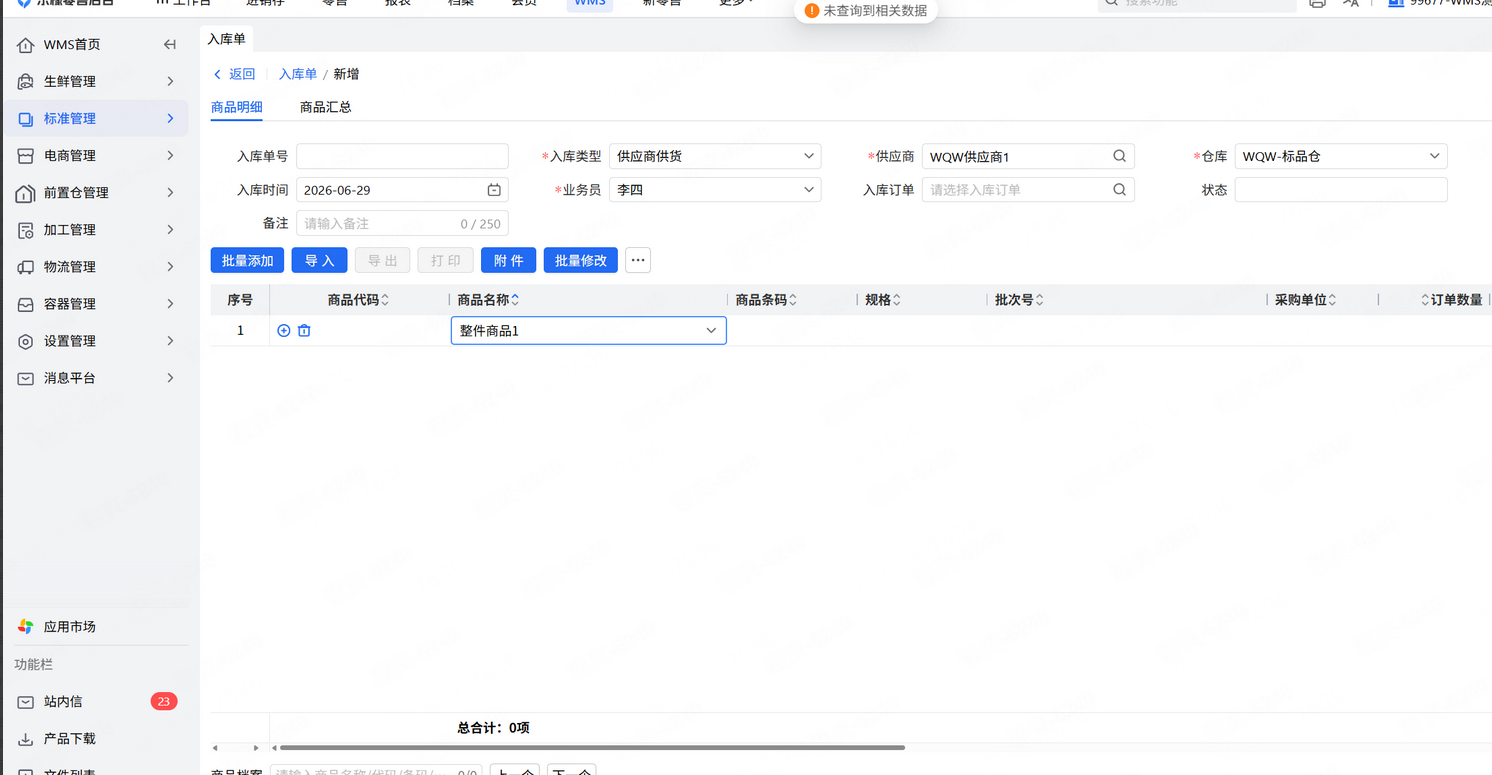Switch to the 商品明细 tab
This screenshot has height=775, width=1492.
tap(237, 107)
